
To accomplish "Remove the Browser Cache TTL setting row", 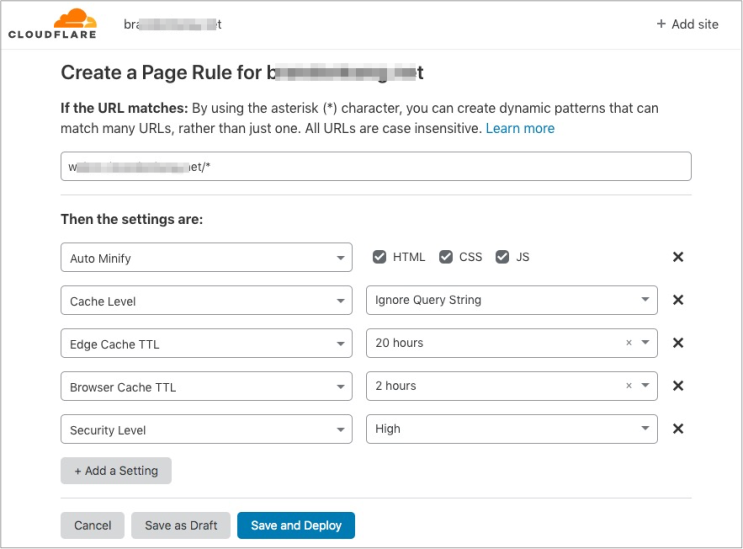I will pos(678,386).
